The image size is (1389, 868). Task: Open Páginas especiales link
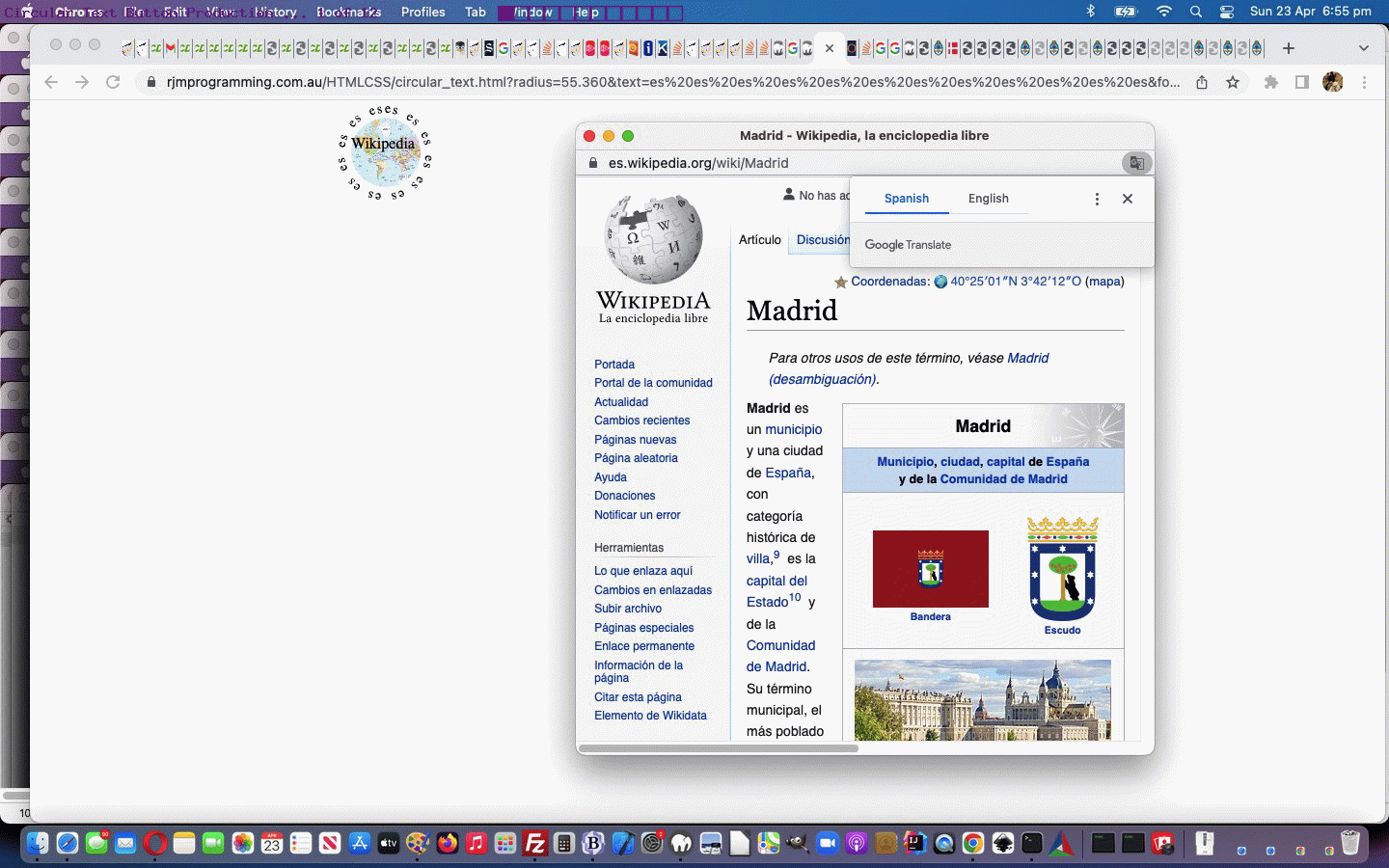point(643,628)
